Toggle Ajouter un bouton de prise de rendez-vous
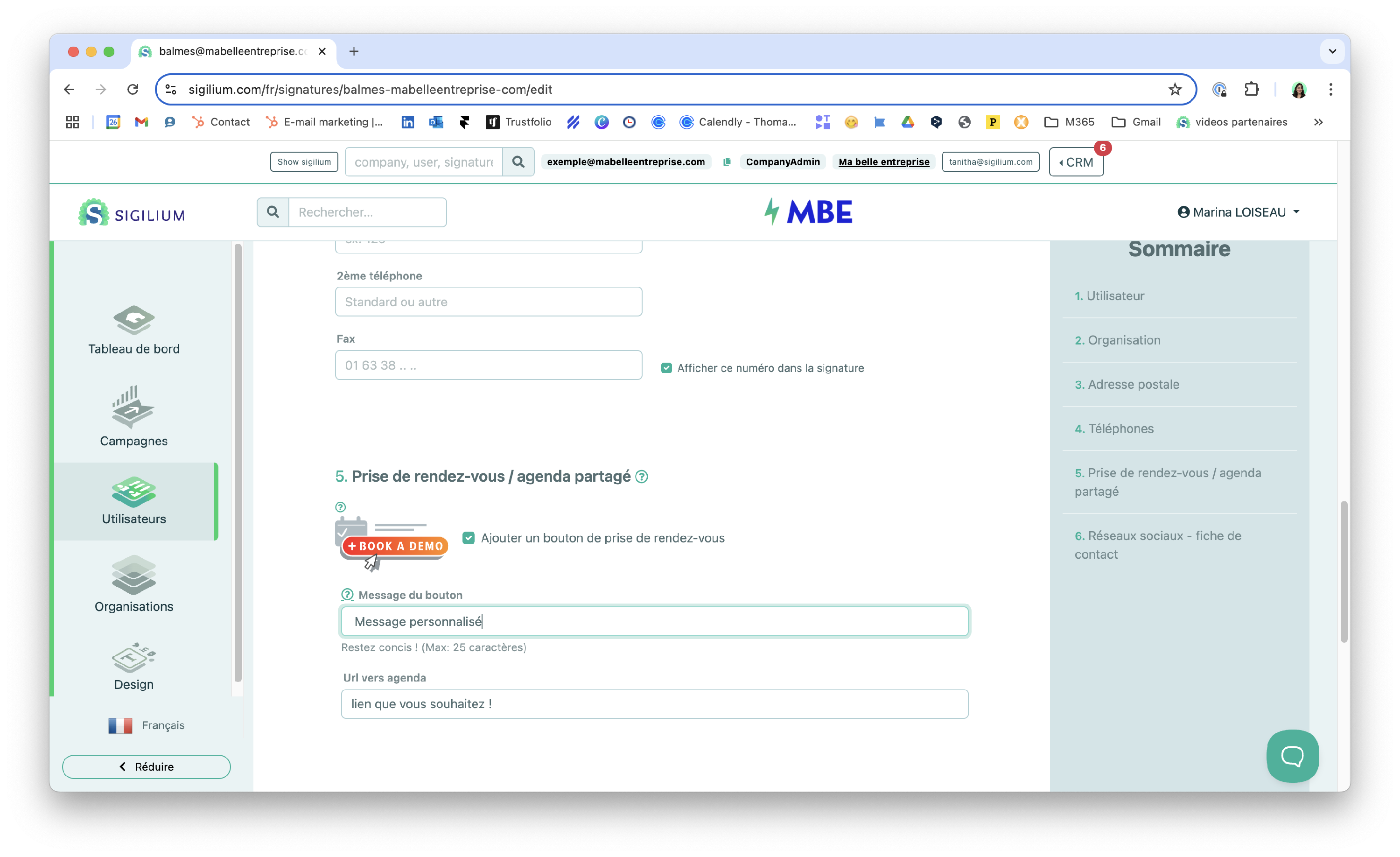1400x857 pixels. point(468,538)
